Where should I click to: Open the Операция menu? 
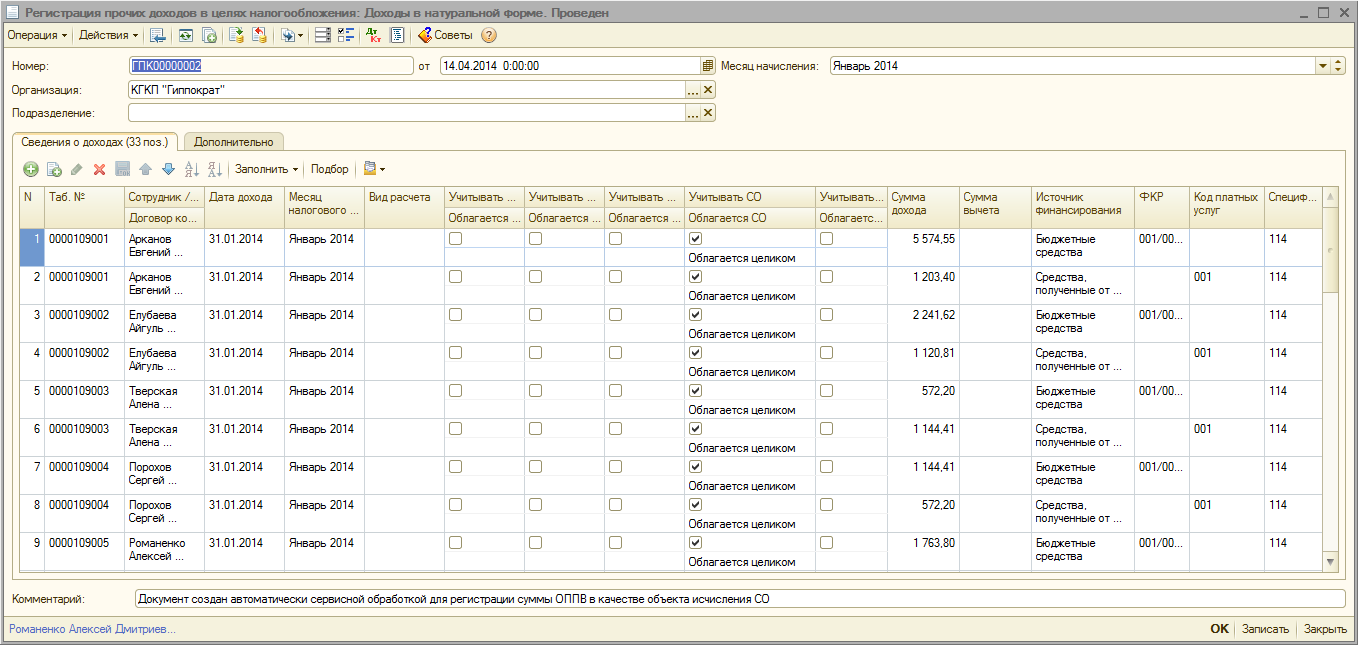[x=38, y=35]
